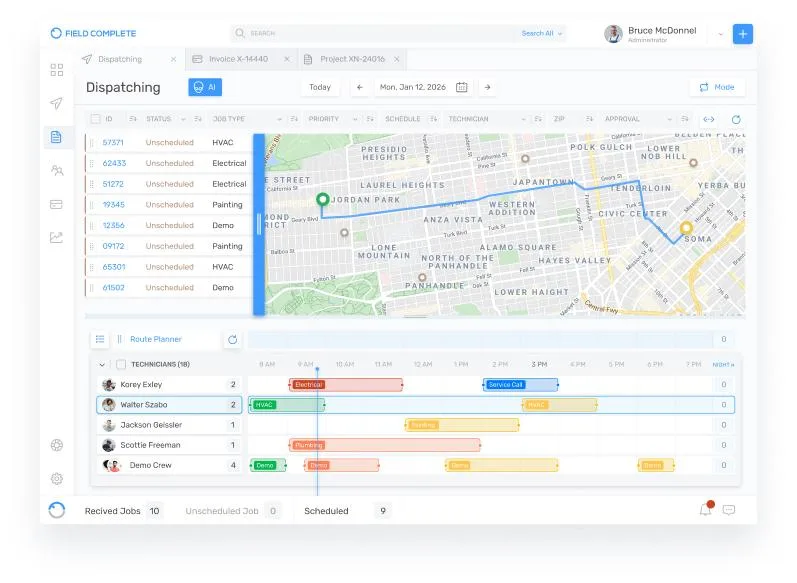Open the calendar date picker icon
Screen dimensions: 797x583
(x=462, y=87)
